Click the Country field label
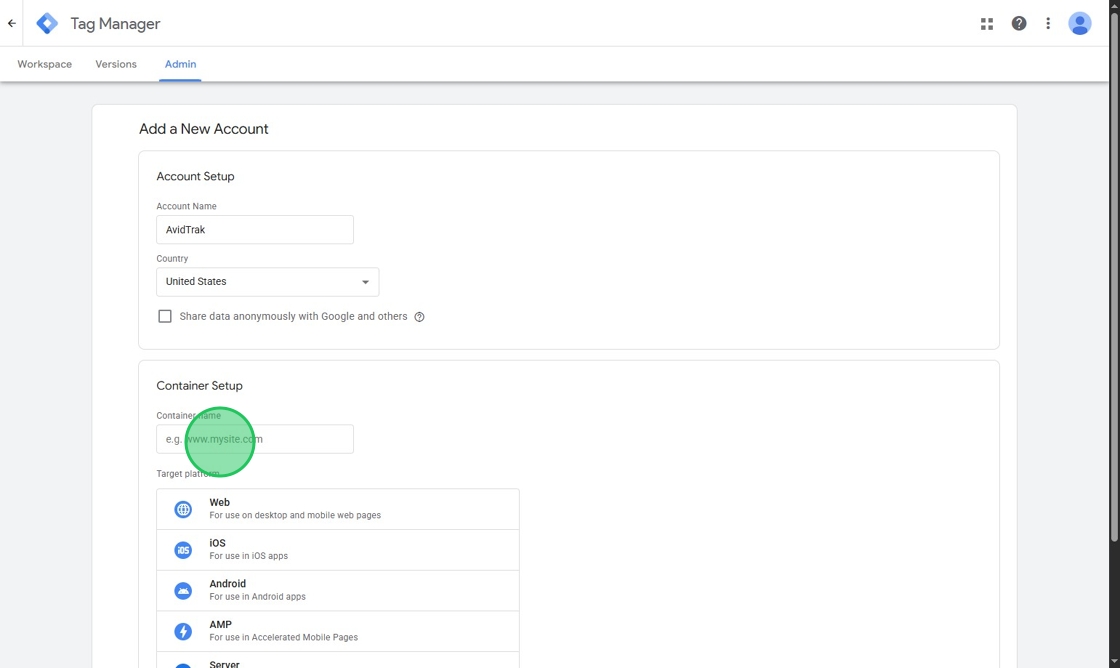The width and height of the screenshot is (1120, 668). click(x=172, y=259)
